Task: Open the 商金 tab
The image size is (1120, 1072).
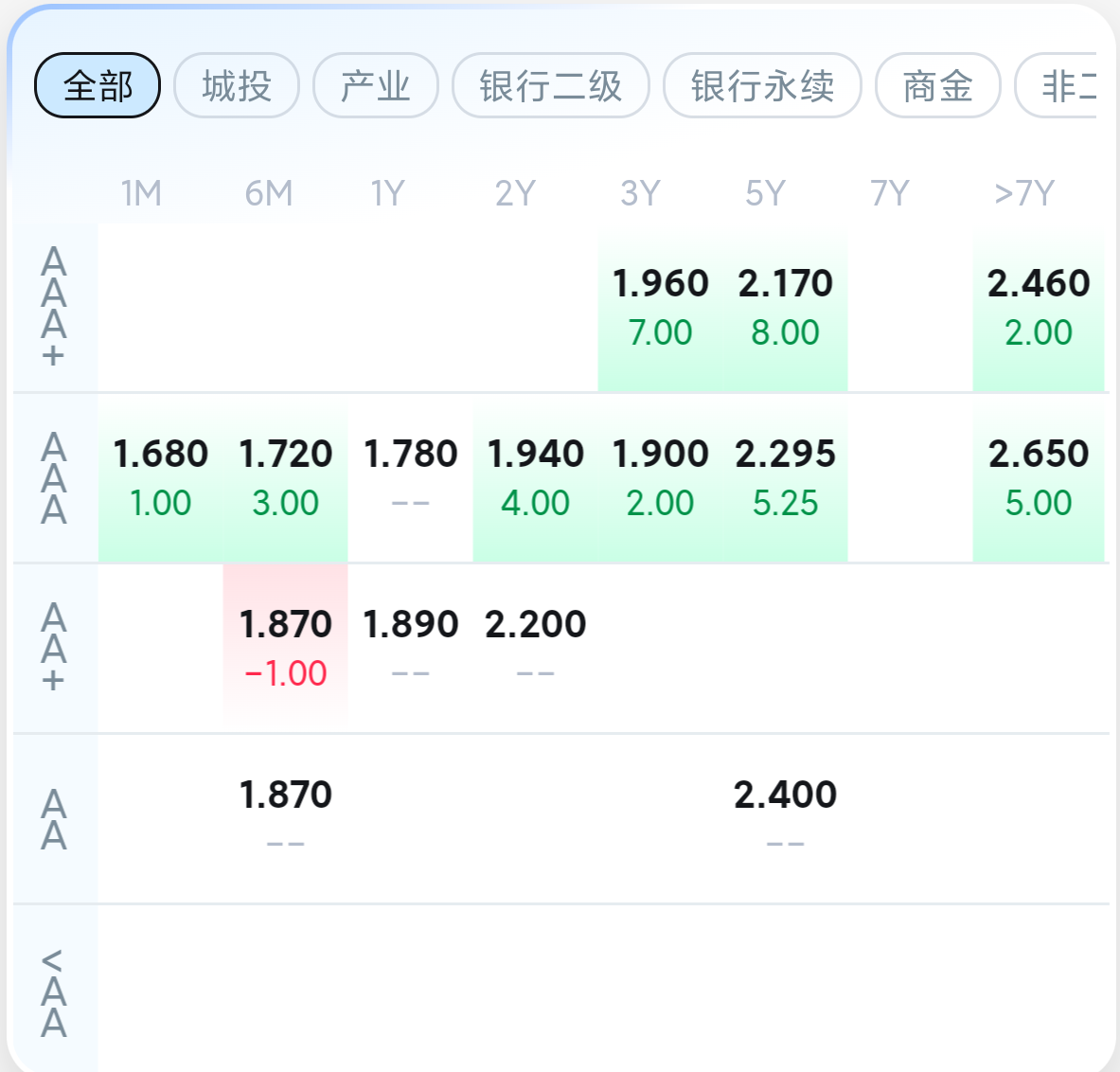Action: (x=937, y=86)
